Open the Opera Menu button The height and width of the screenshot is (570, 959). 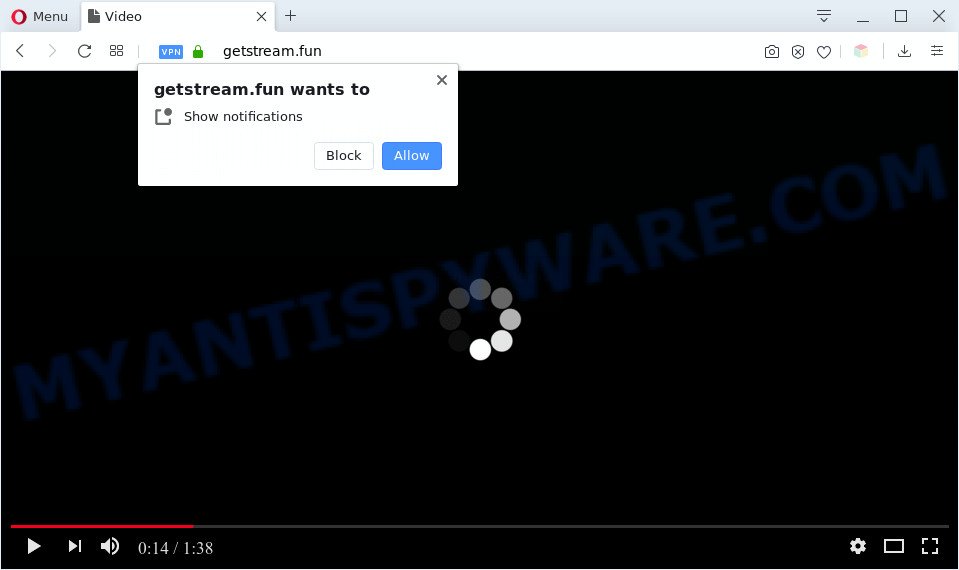(39, 17)
